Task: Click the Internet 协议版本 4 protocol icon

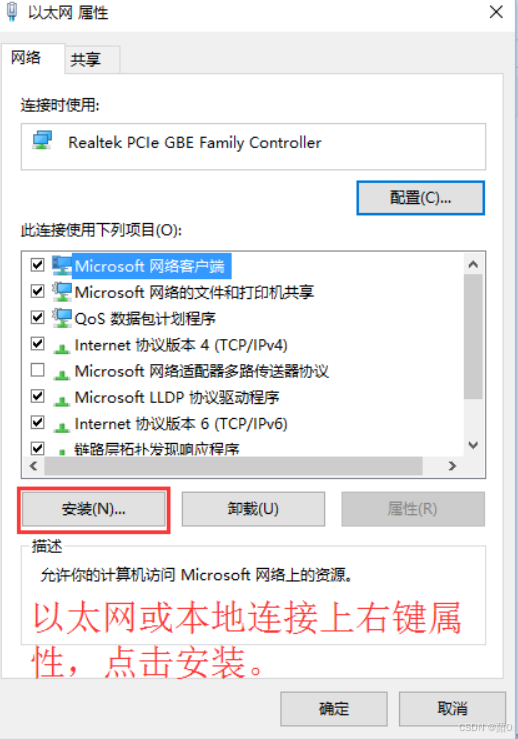Action: click(61, 348)
